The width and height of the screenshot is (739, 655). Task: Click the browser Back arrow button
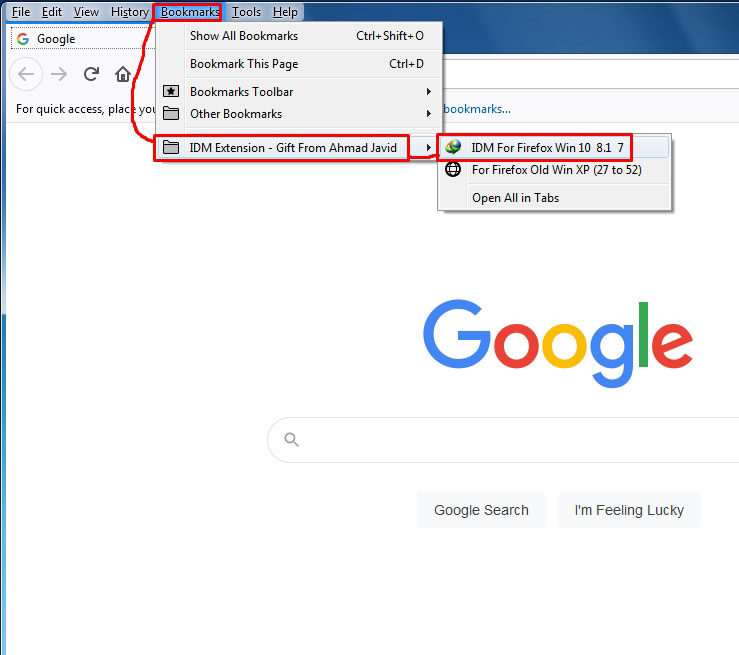point(26,74)
